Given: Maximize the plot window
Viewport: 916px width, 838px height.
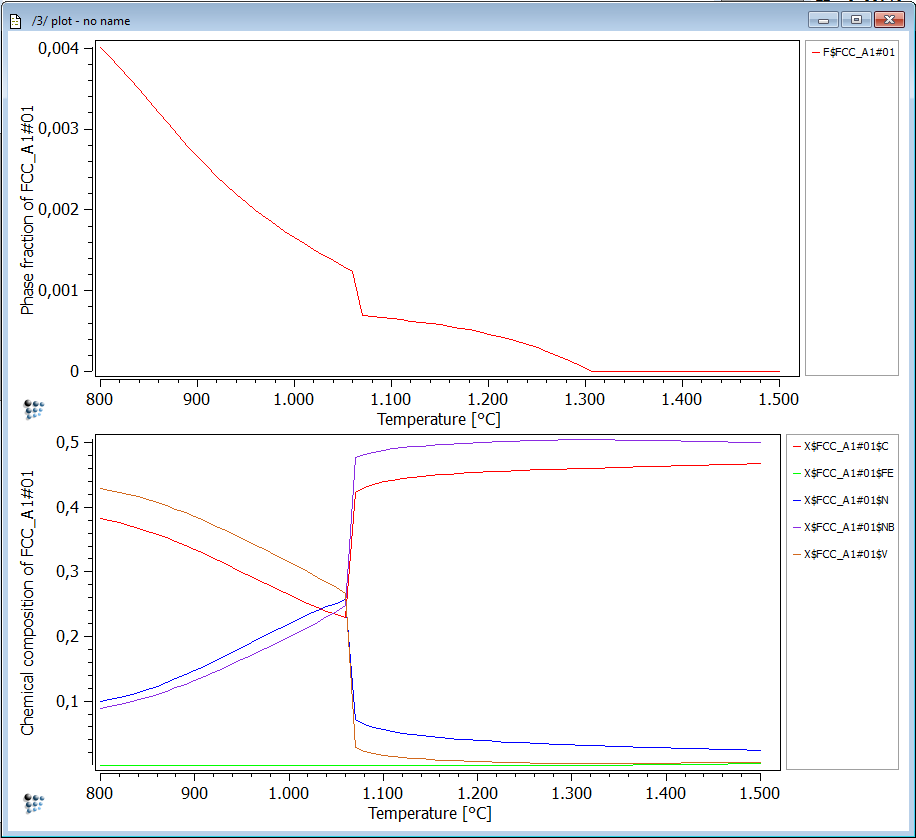Looking at the screenshot, I should pyautogui.click(x=855, y=19).
